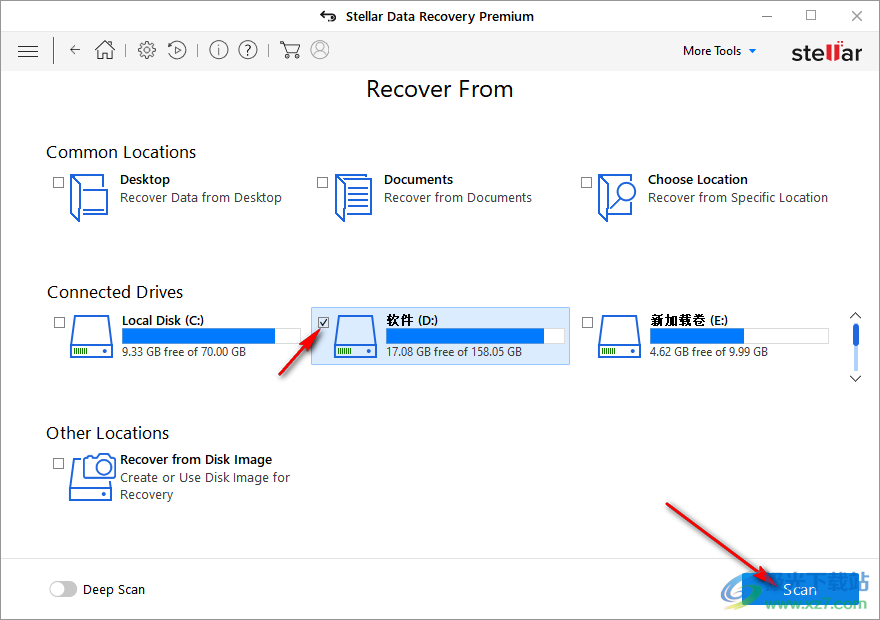Open settings gear icon

click(x=147, y=50)
